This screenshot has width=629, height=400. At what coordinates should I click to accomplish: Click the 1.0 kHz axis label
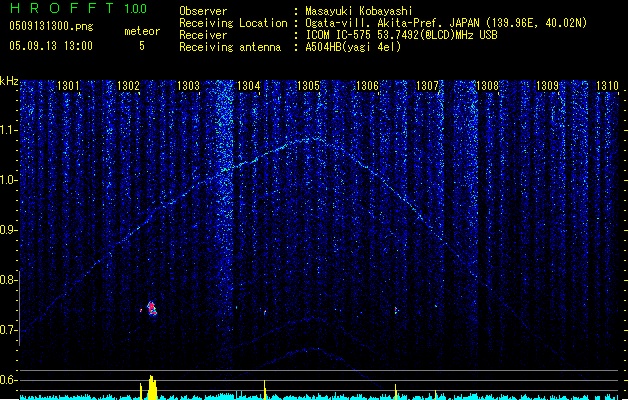pos(9,180)
